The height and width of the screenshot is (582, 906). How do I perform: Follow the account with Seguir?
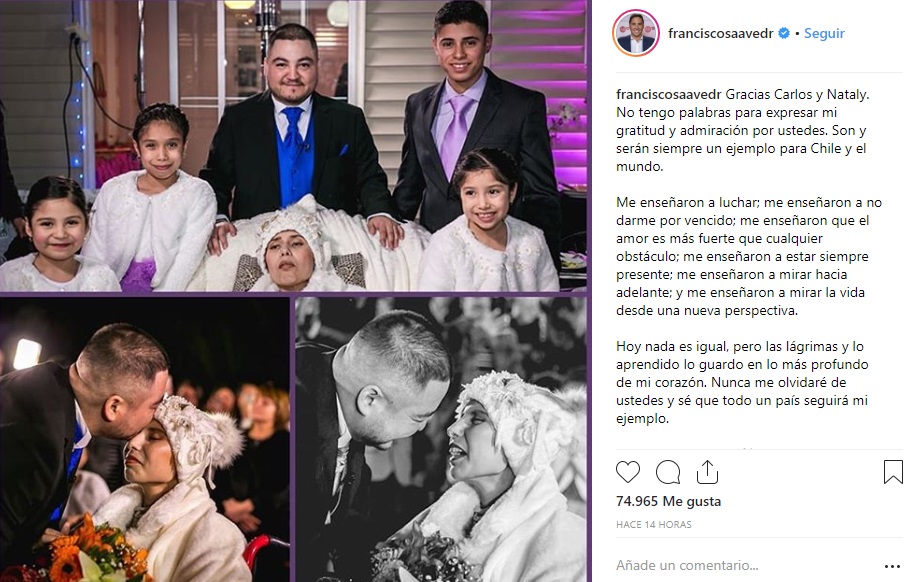(x=824, y=34)
